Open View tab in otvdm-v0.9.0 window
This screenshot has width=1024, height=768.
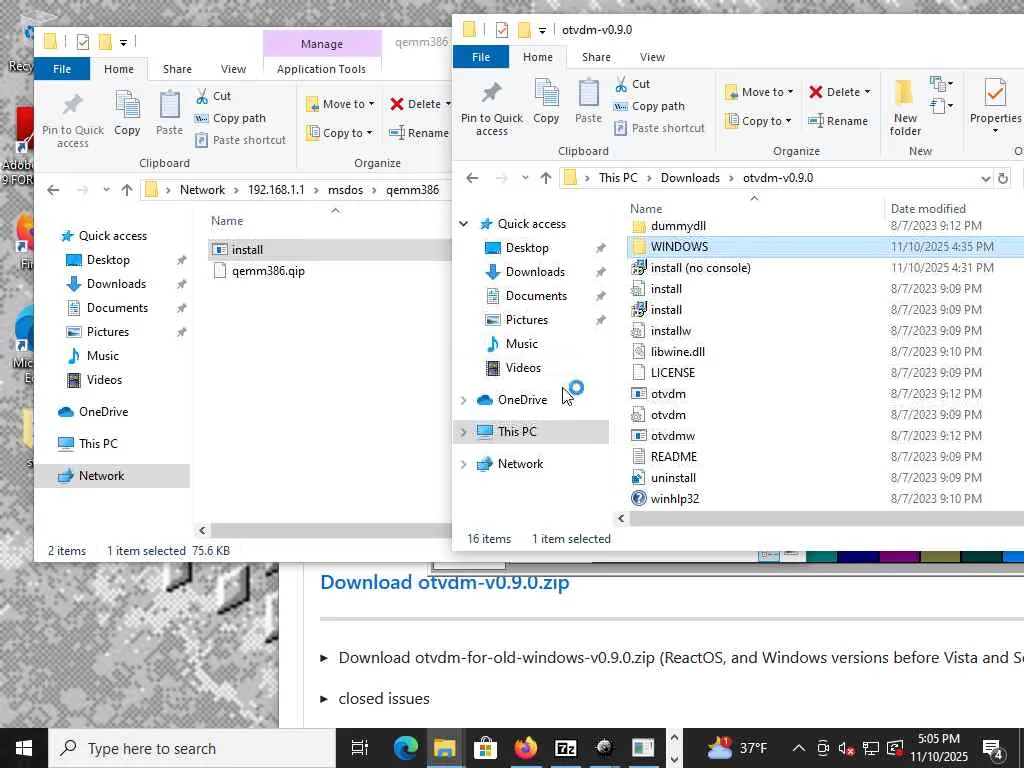652,57
